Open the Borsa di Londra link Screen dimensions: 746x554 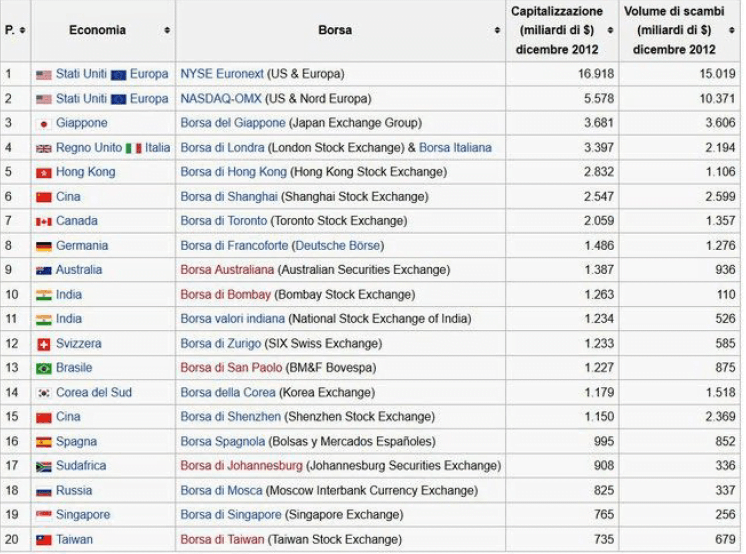point(222,148)
